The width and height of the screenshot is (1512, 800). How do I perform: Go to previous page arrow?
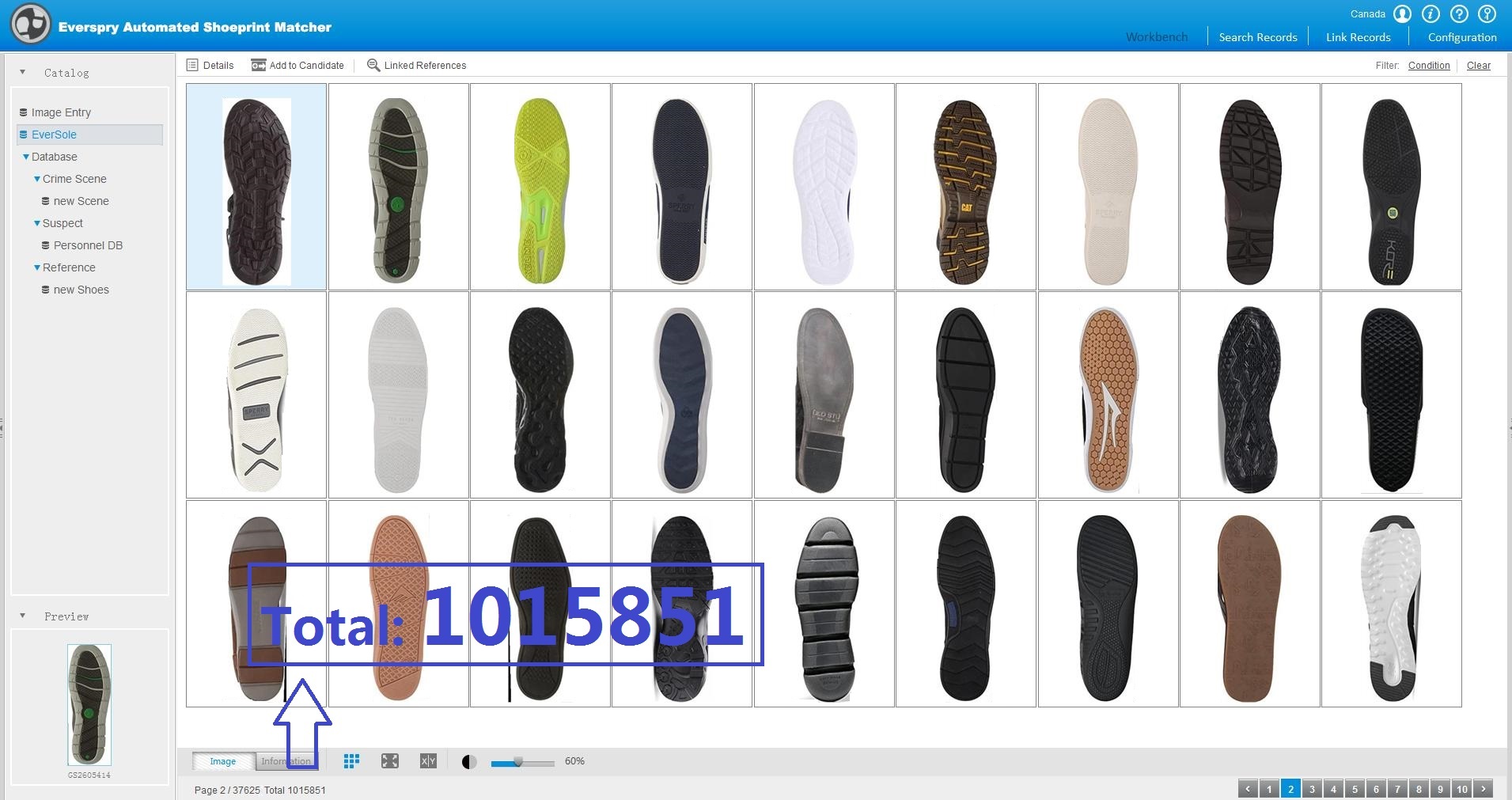click(x=1248, y=789)
